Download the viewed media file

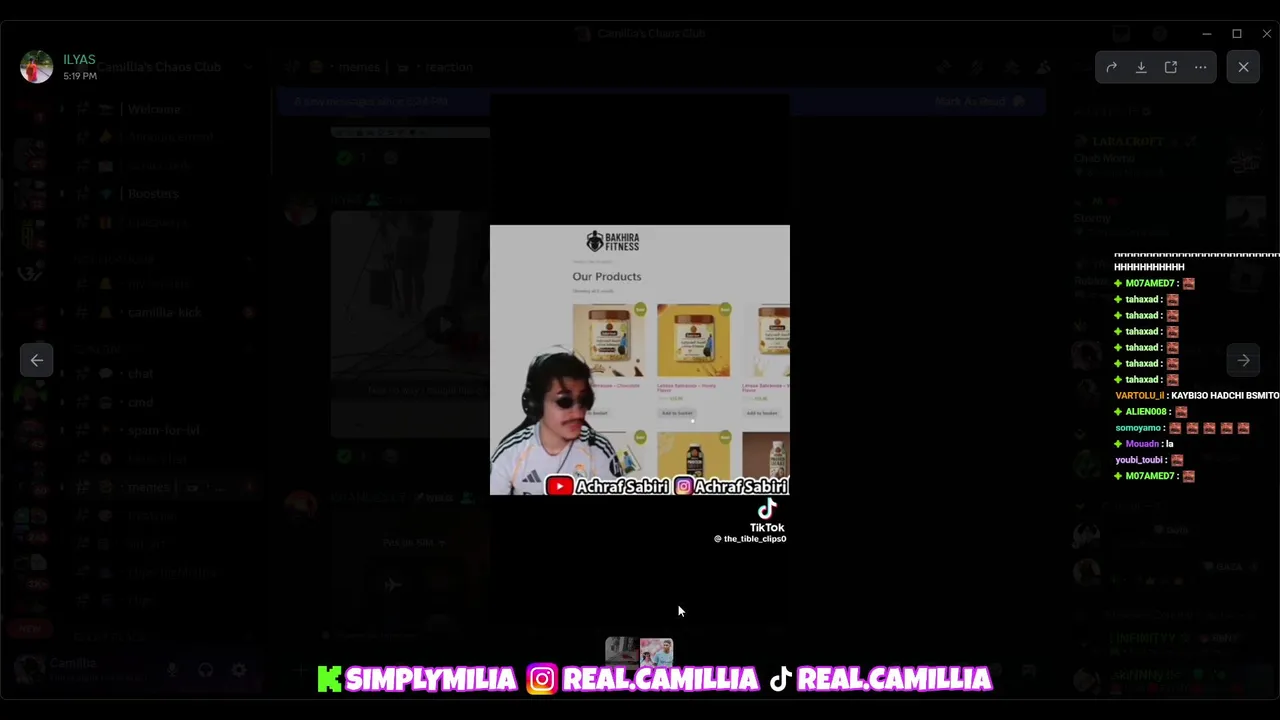pos(1141,67)
